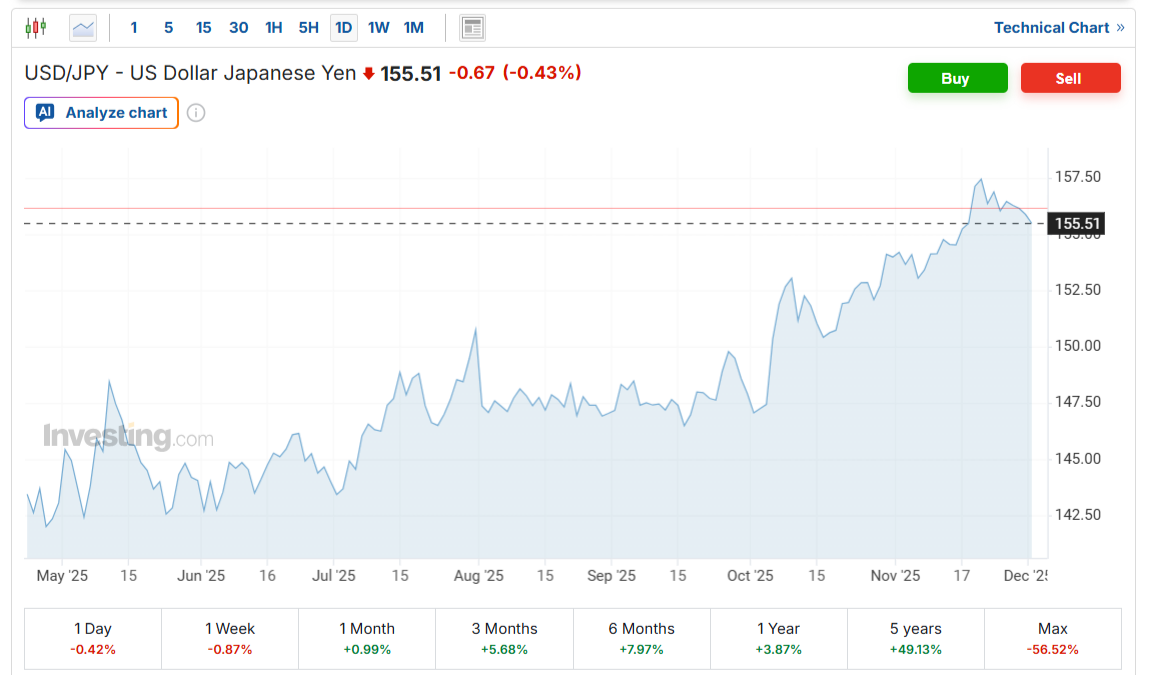Select the 1 Week performance tab
Viewport: 1157px width, 675px height.
[229, 637]
